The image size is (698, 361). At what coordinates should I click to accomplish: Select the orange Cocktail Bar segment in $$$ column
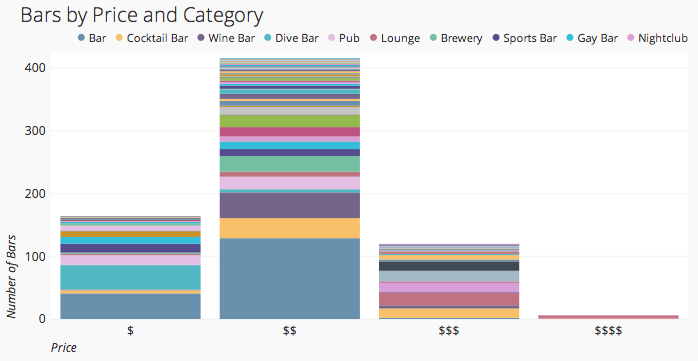click(x=449, y=313)
